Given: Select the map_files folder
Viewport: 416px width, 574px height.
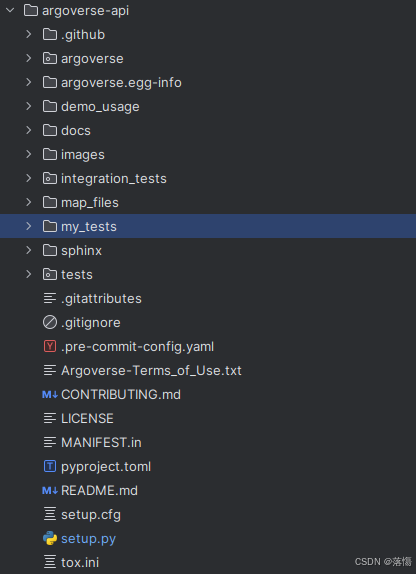Looking at the screenshot, I should 208,202.
